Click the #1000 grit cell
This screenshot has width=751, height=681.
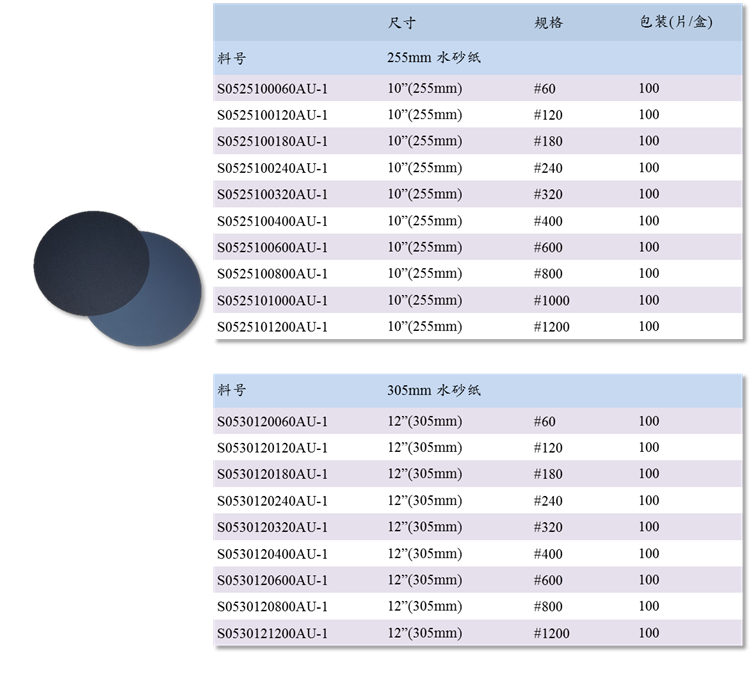point(551,300)
